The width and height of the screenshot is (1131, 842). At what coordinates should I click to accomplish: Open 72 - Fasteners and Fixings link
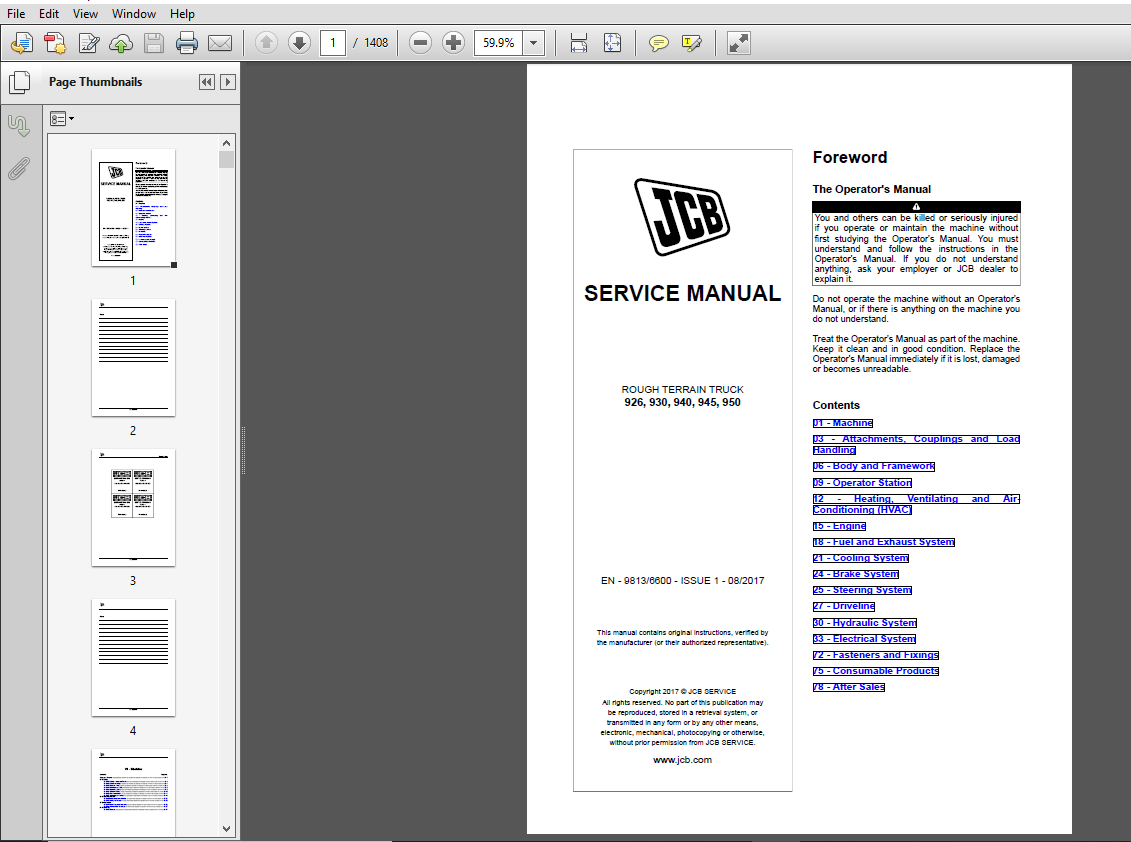pyautogui.click(x=876, y=655)
